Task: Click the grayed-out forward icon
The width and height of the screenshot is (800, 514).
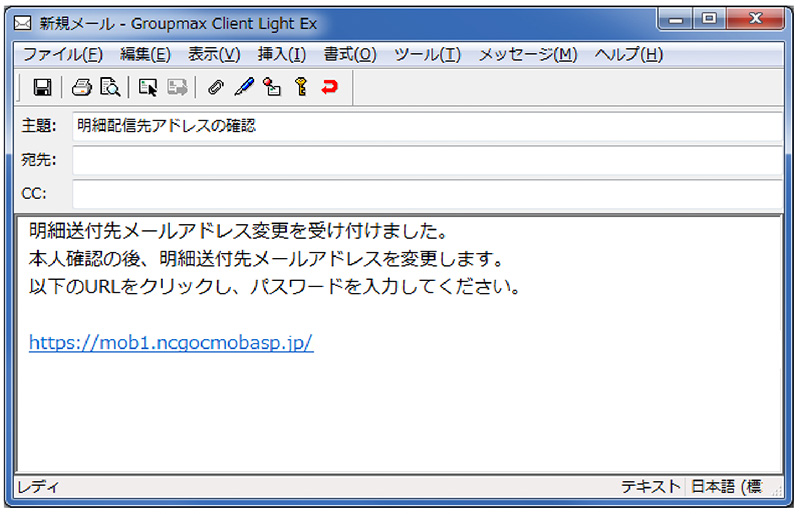Action: (x=177, y=87)
